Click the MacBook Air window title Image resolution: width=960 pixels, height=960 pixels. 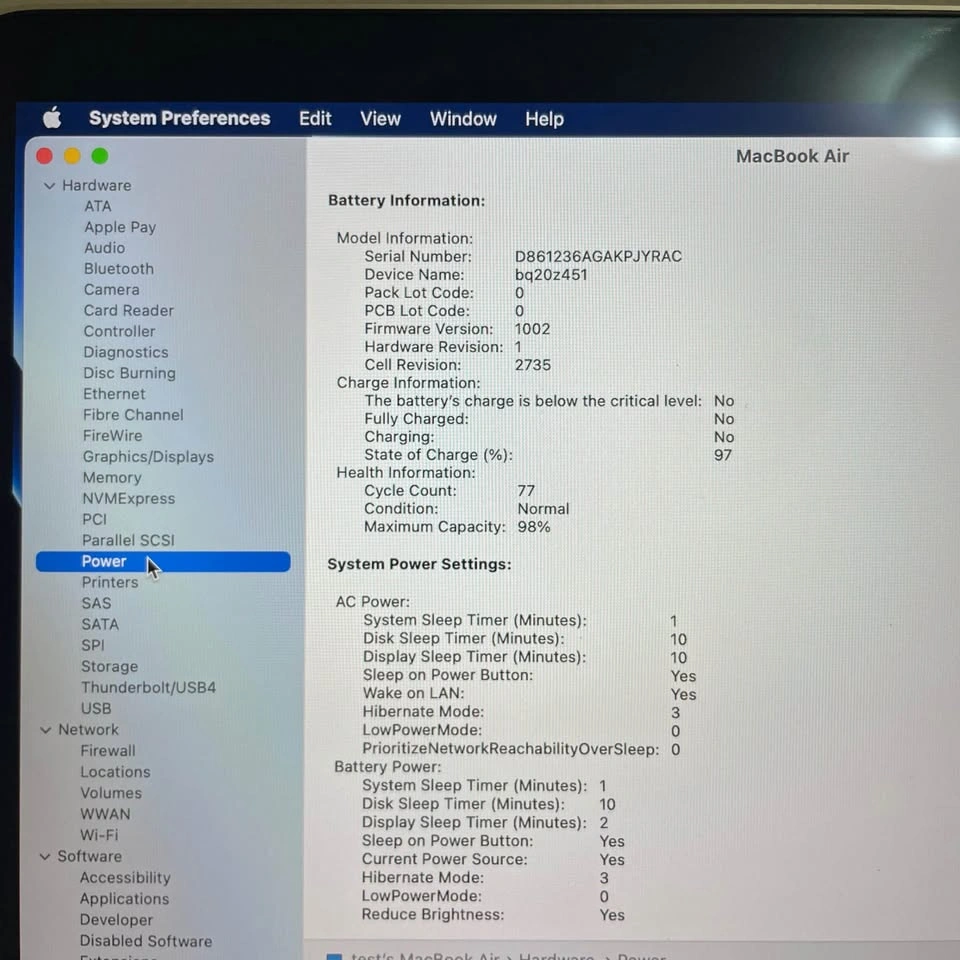[x=792, y=157]
